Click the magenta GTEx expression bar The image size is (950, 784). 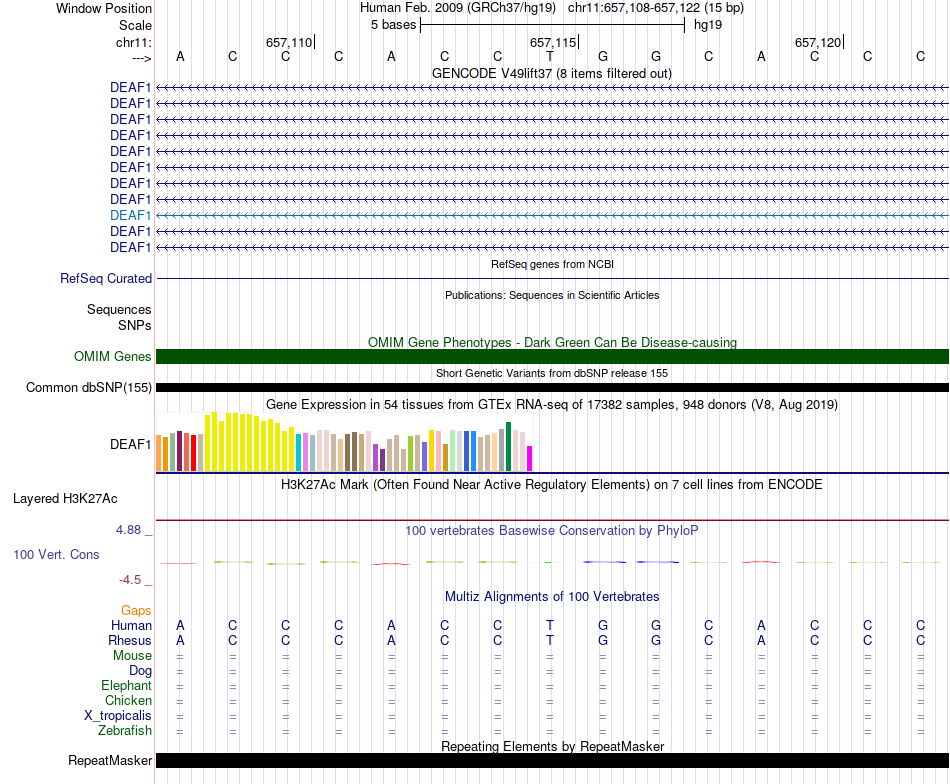530,459
